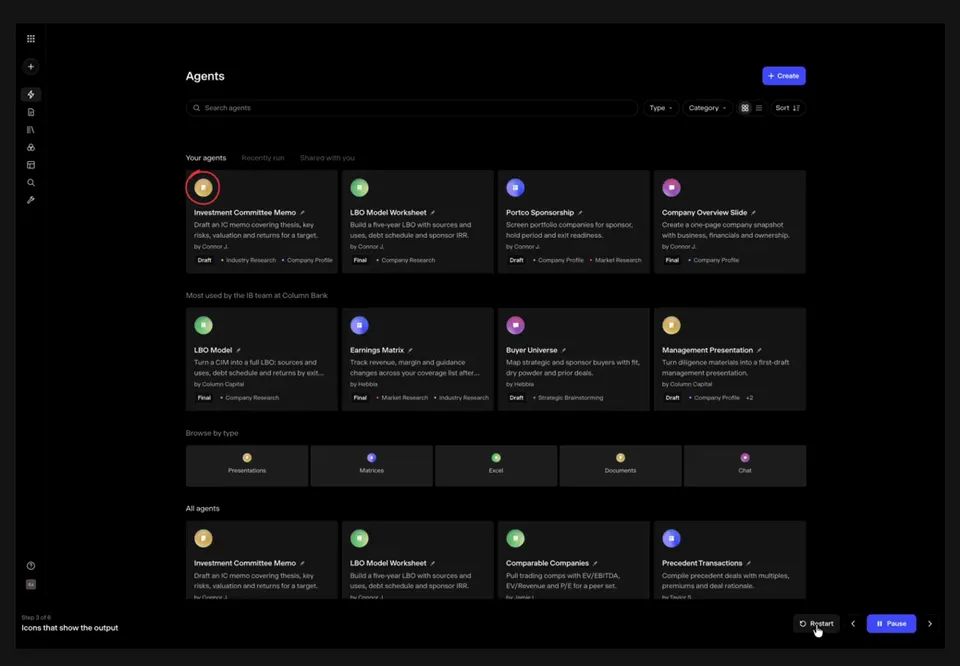Pause the walkthrough playback
Screen dimensions: 960x666
point(891,624)
